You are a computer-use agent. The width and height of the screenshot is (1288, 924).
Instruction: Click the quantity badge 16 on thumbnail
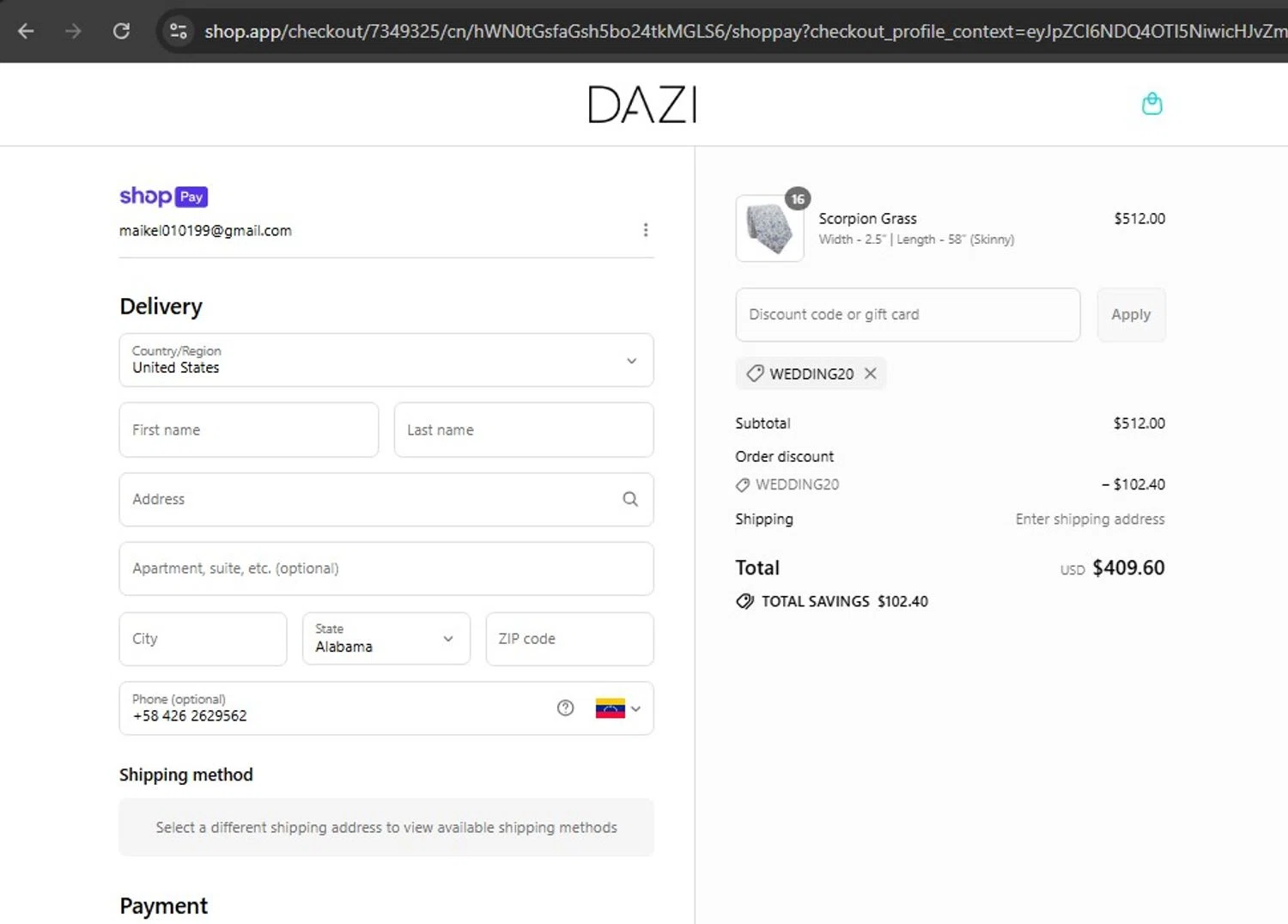click(x=798, y=199)
